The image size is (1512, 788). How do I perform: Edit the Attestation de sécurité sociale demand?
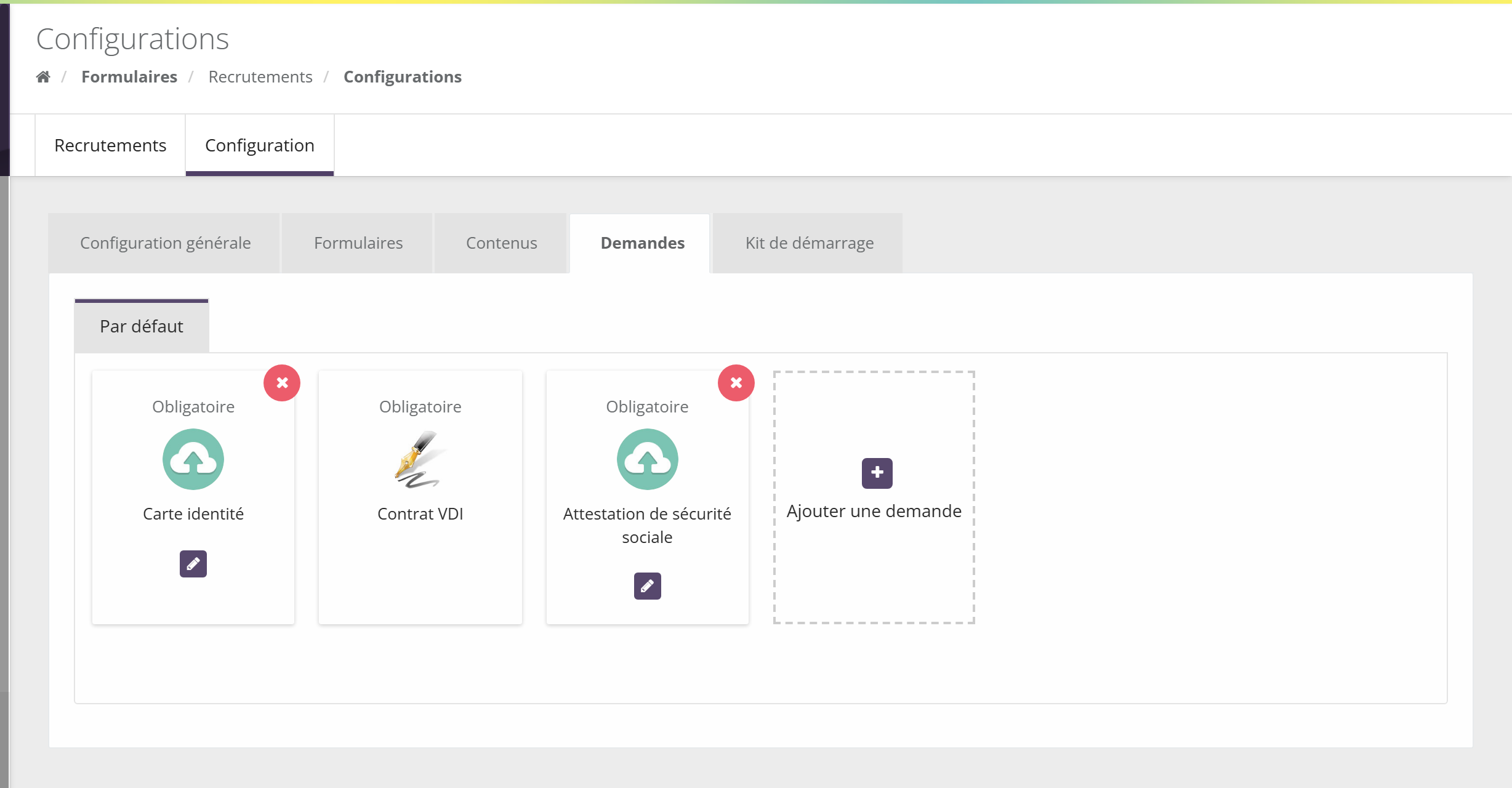648,586
